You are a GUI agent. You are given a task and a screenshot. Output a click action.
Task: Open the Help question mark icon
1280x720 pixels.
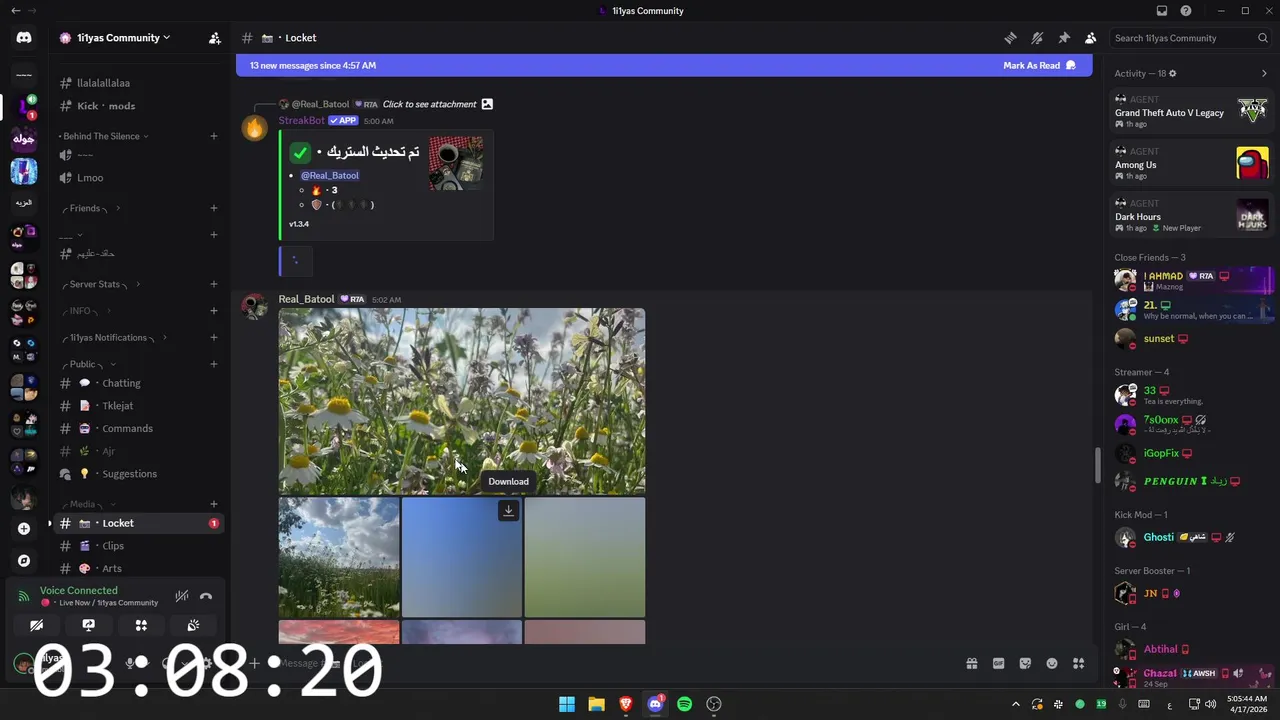pyautogui.click(x=1186, y=11)
